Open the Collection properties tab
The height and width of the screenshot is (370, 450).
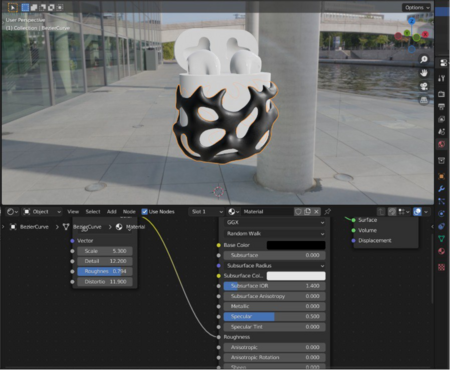pyautogui.click(x=442, y=161)
